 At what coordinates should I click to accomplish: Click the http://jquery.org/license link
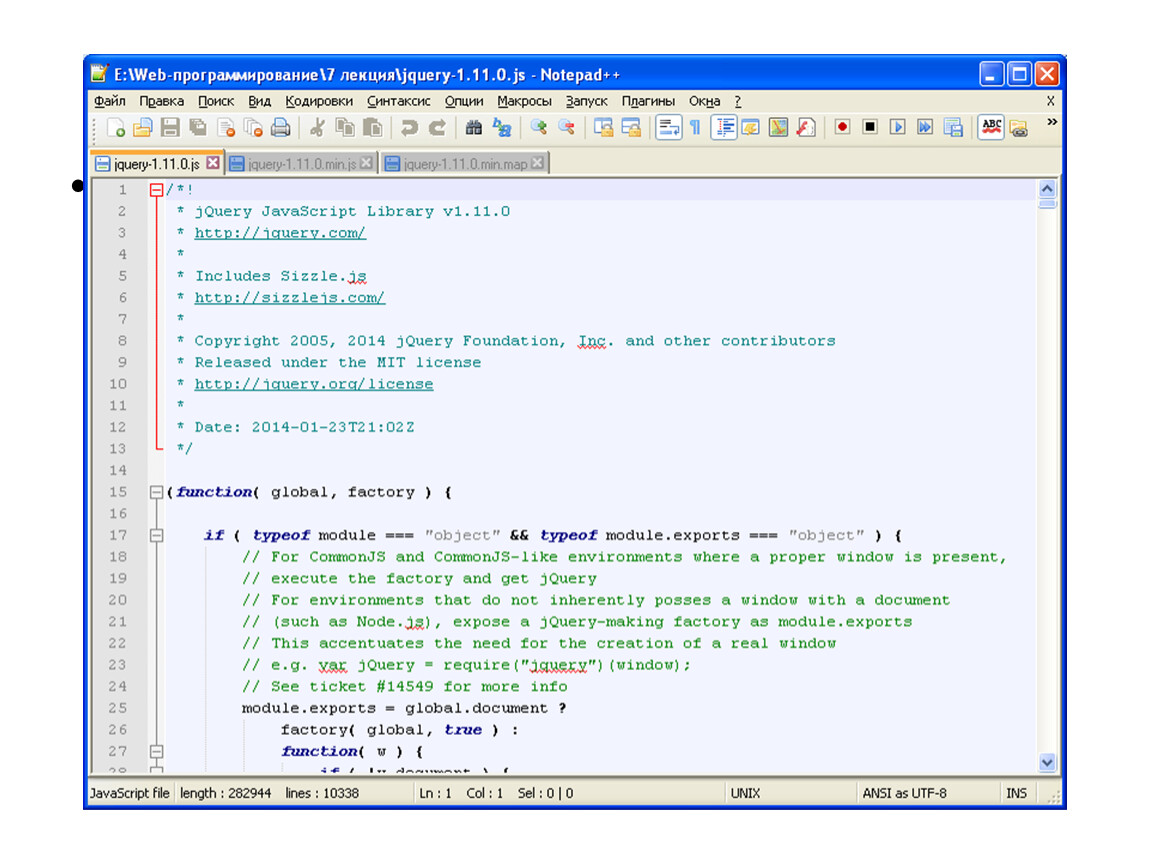314,384
